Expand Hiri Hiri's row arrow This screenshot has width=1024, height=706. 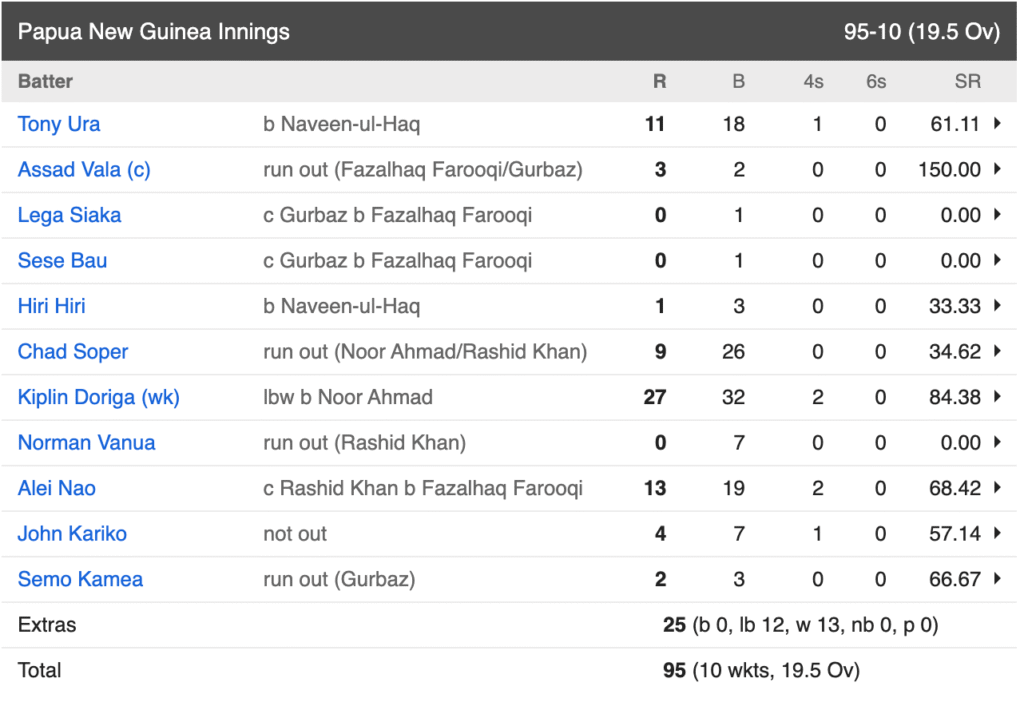click(x=997, y=305)
